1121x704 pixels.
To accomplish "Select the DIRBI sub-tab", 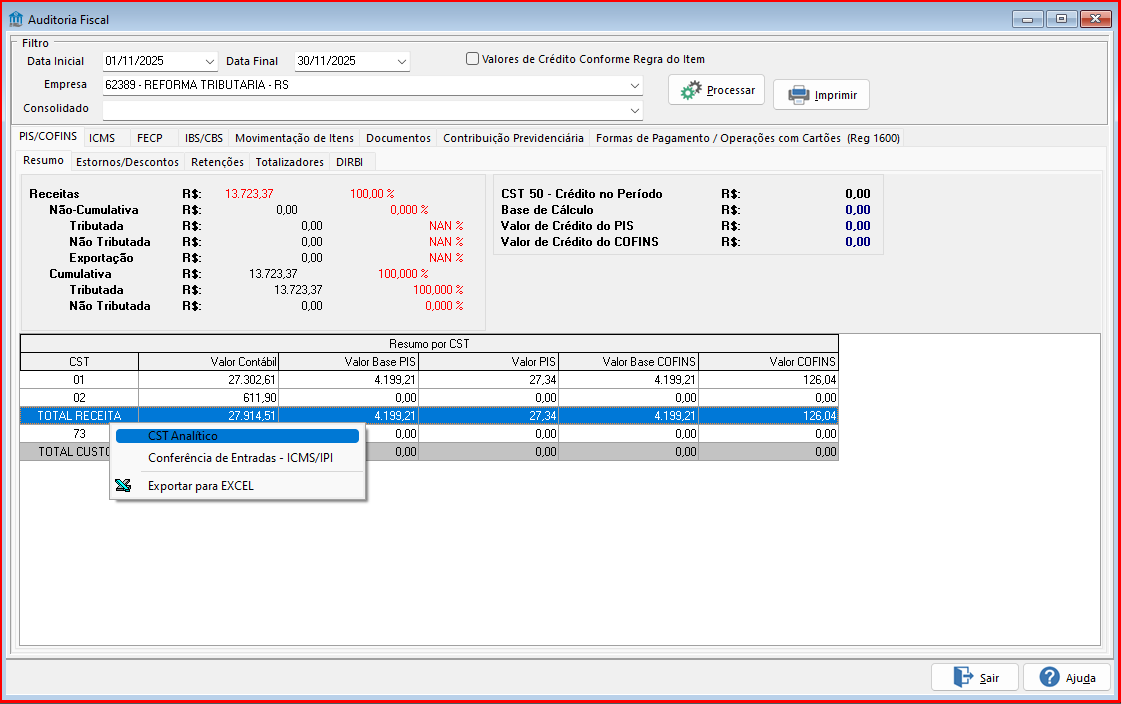I will point(350,162).
